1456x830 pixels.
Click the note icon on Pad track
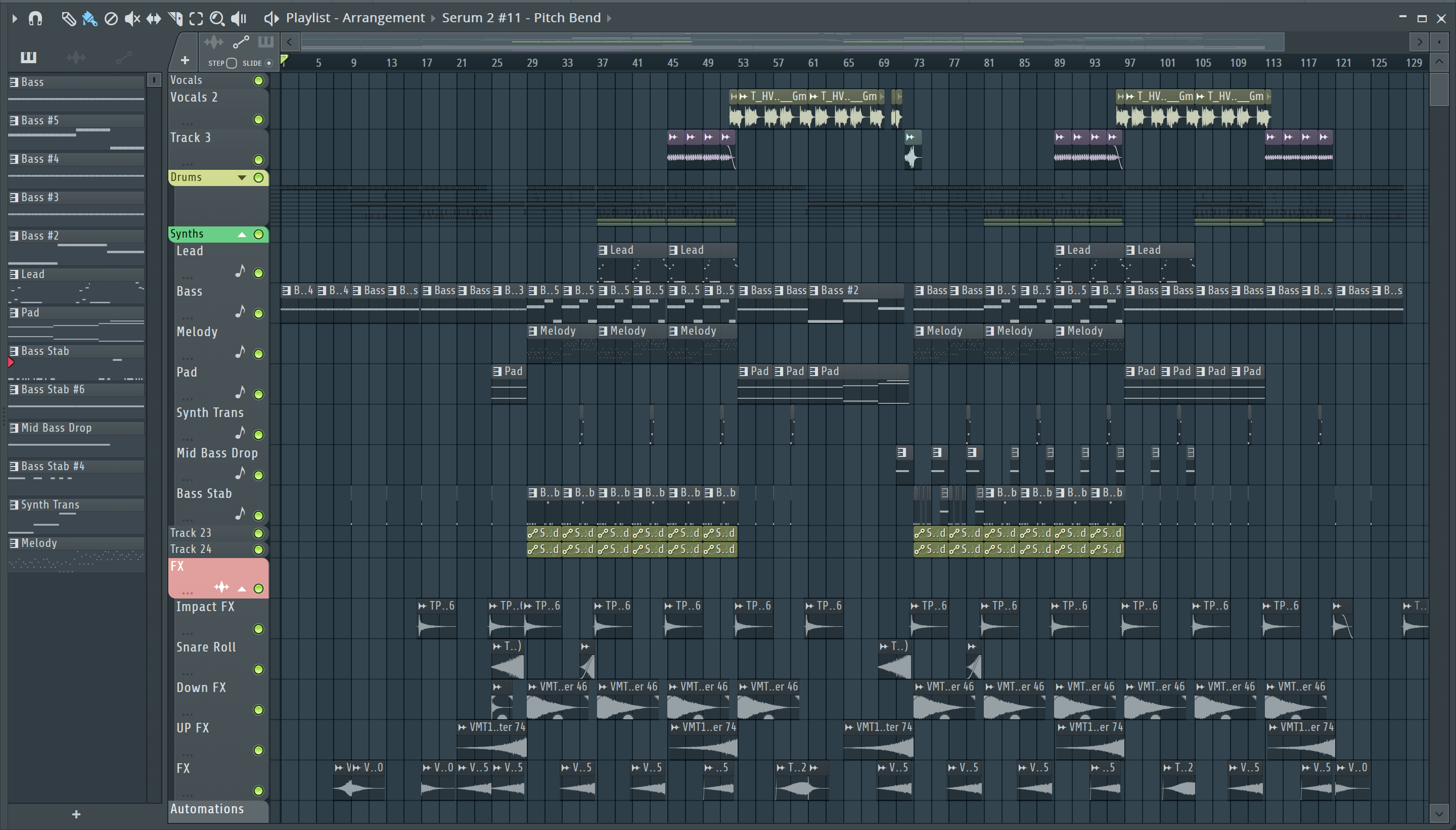click(240, 392)
